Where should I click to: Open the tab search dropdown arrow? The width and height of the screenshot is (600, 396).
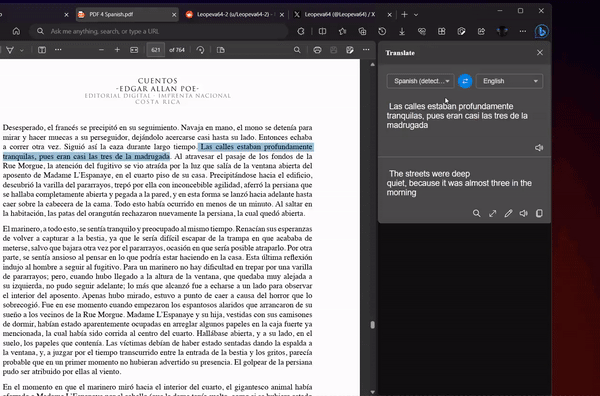(x=416, y=15)
